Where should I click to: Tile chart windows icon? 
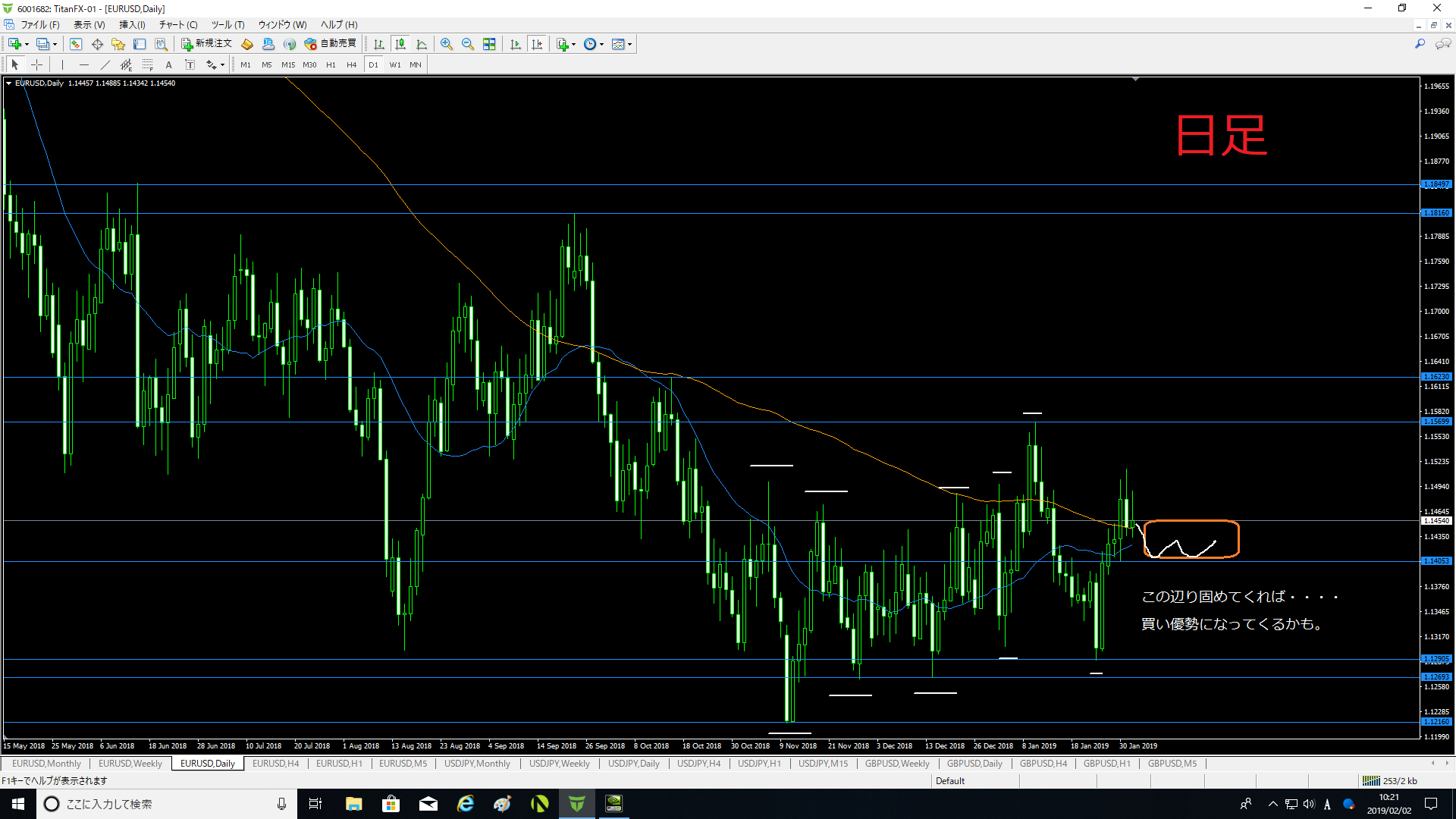click(x=489, y=44)
